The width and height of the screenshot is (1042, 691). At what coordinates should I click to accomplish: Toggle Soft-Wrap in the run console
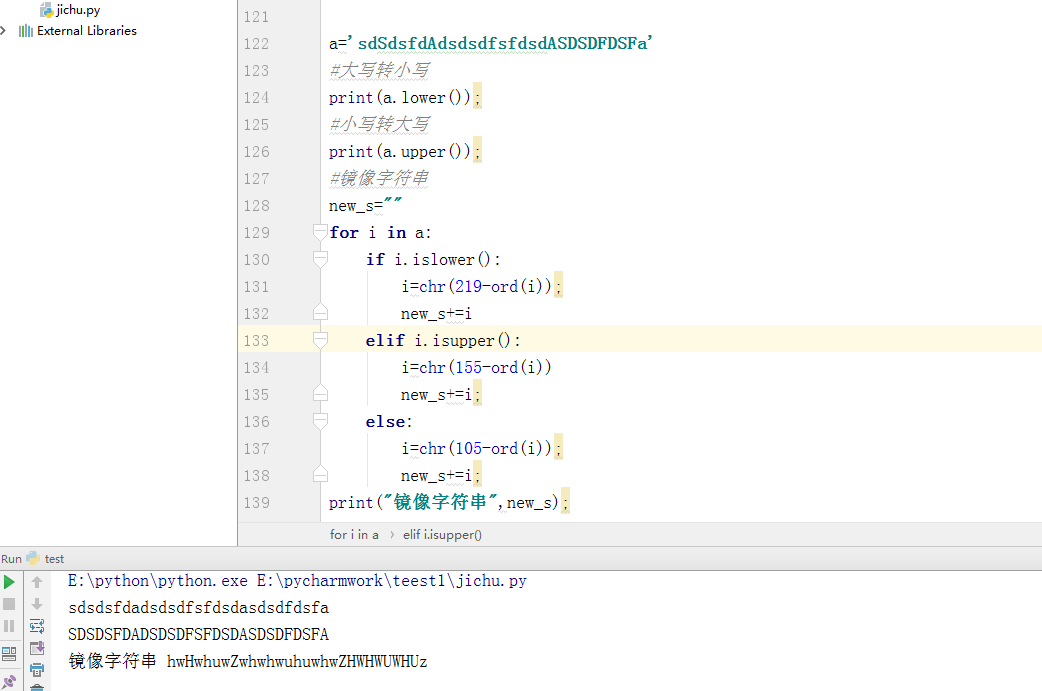37,626
